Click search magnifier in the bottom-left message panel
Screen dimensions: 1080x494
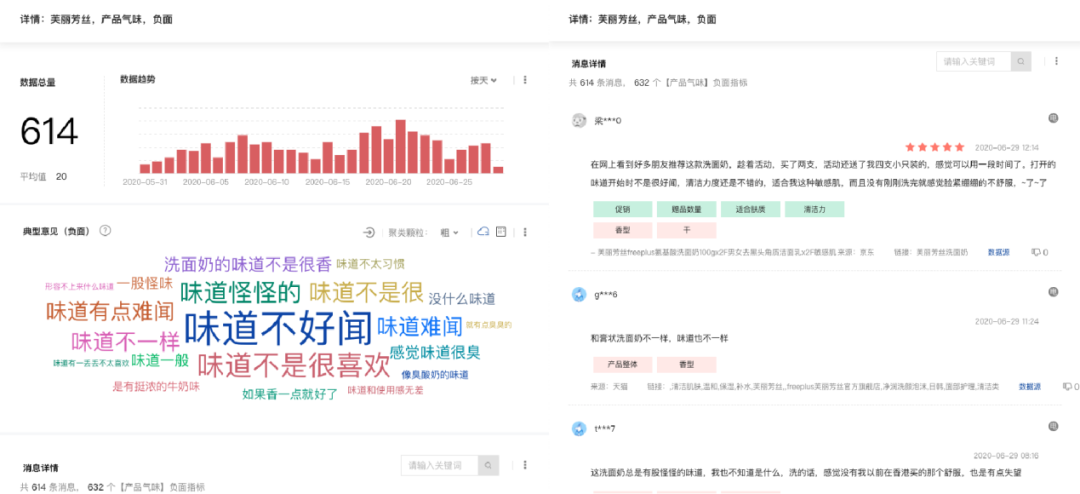[488, 465]
